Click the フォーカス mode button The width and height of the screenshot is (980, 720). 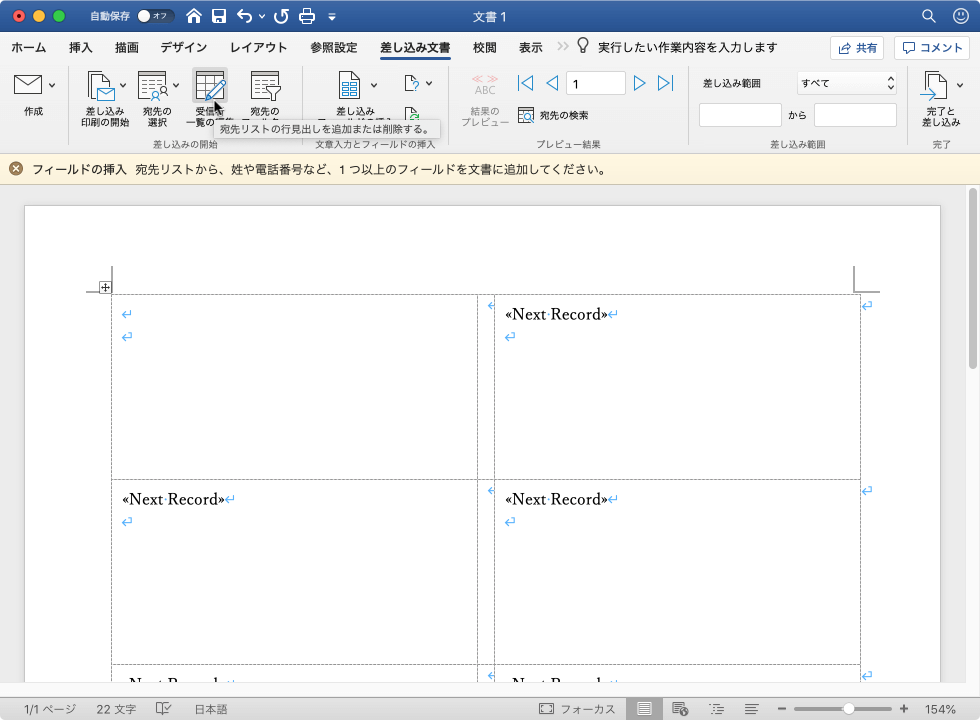click(x=577, y=709)
